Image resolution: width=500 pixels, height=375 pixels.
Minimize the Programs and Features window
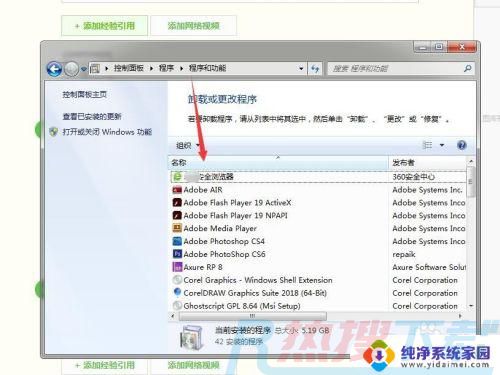tap(423, 47)
